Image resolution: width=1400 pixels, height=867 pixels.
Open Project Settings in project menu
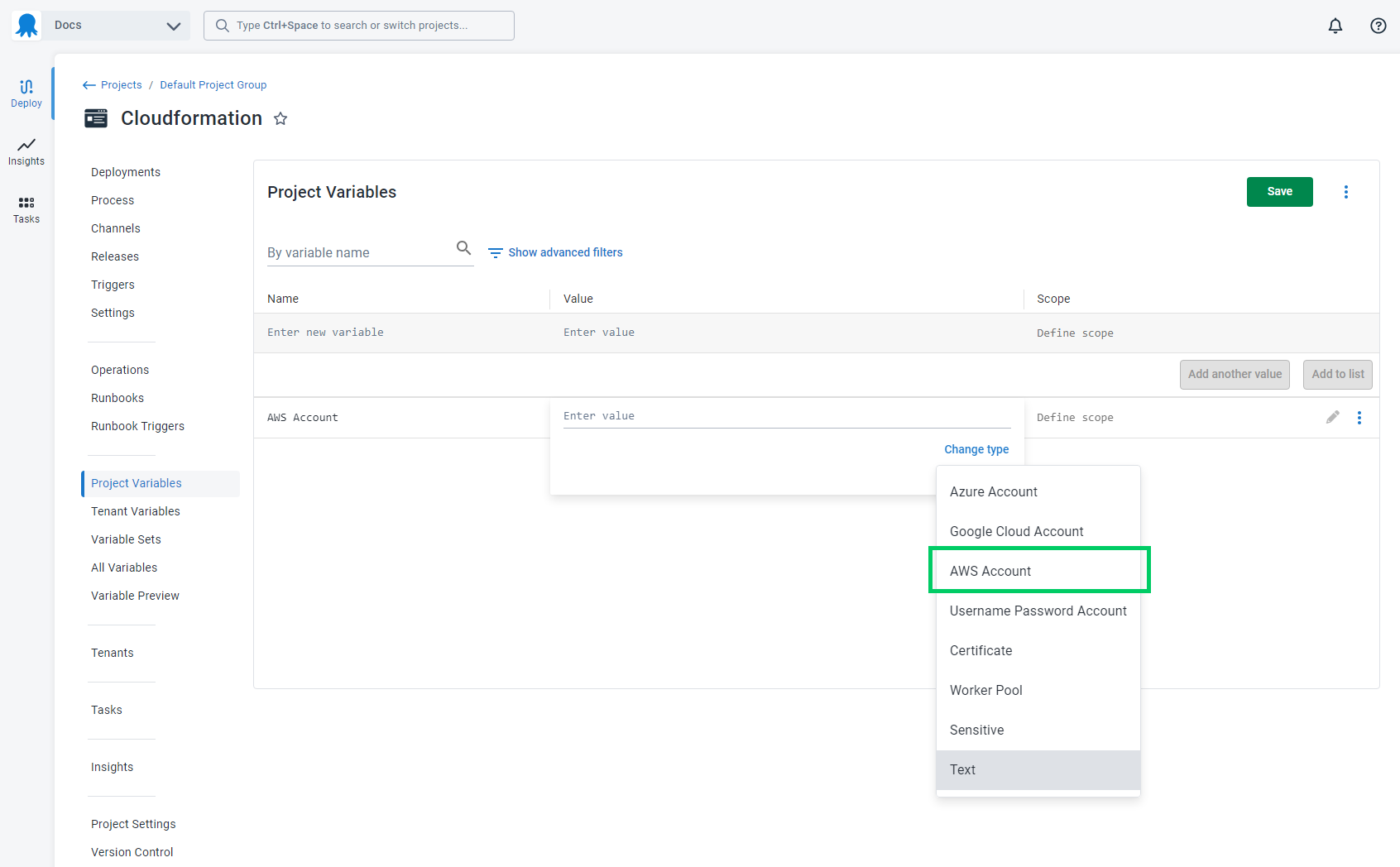133,824
